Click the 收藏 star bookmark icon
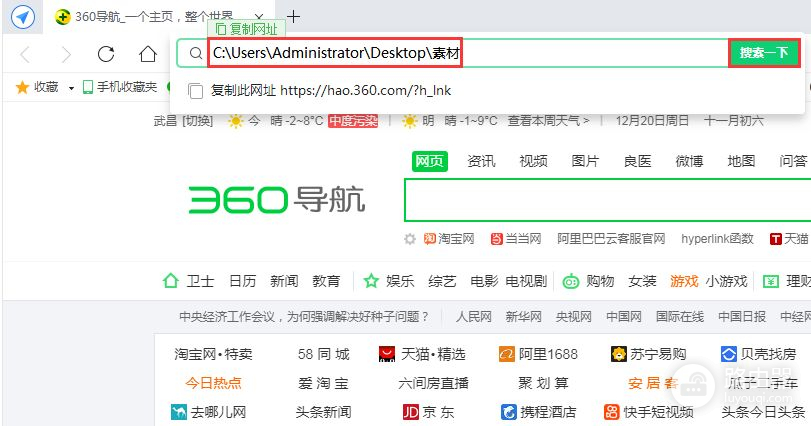This screenshot has height=426, width=811. tap(22, 88)
